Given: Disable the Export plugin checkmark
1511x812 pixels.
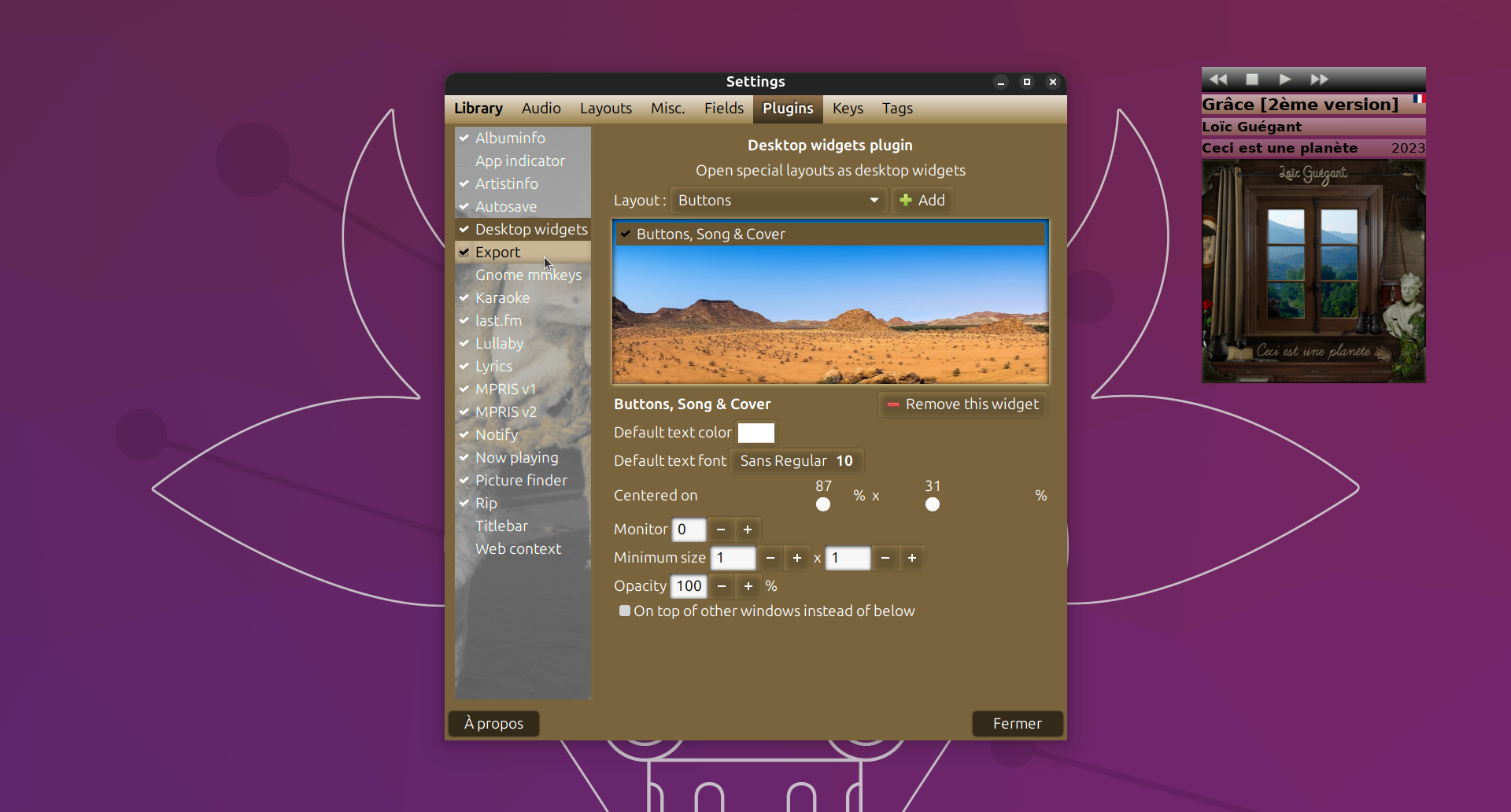Looking at the screenshot, I should [464, 252].
